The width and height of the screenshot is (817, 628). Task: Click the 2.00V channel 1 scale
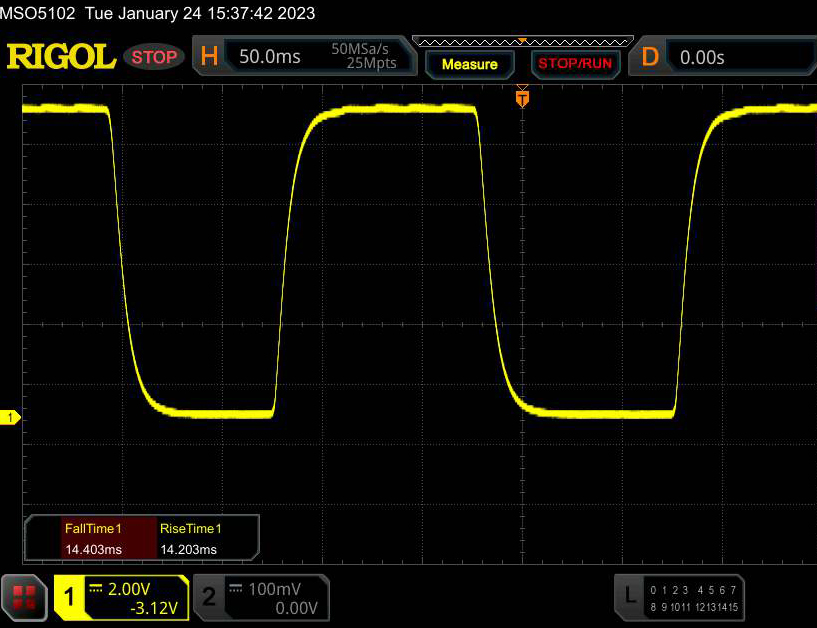click(x=129, y=589)
